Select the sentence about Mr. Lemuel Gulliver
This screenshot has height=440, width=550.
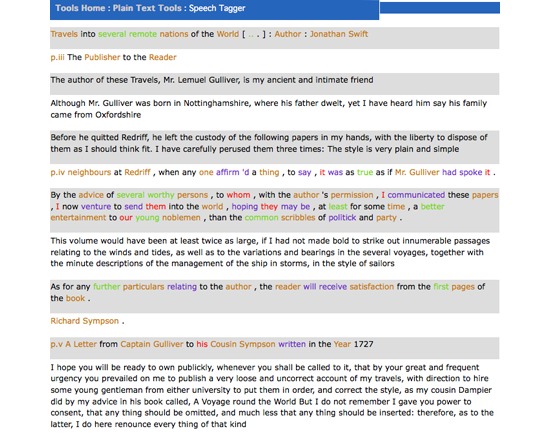pos(212,80)
